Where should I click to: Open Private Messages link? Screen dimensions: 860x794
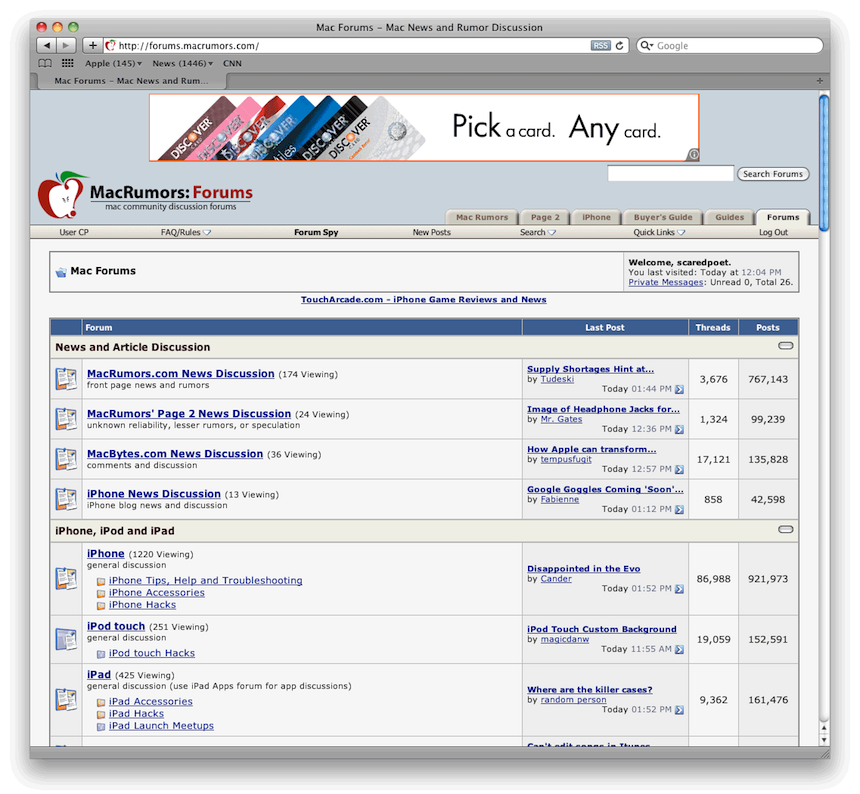click(665, 282)
